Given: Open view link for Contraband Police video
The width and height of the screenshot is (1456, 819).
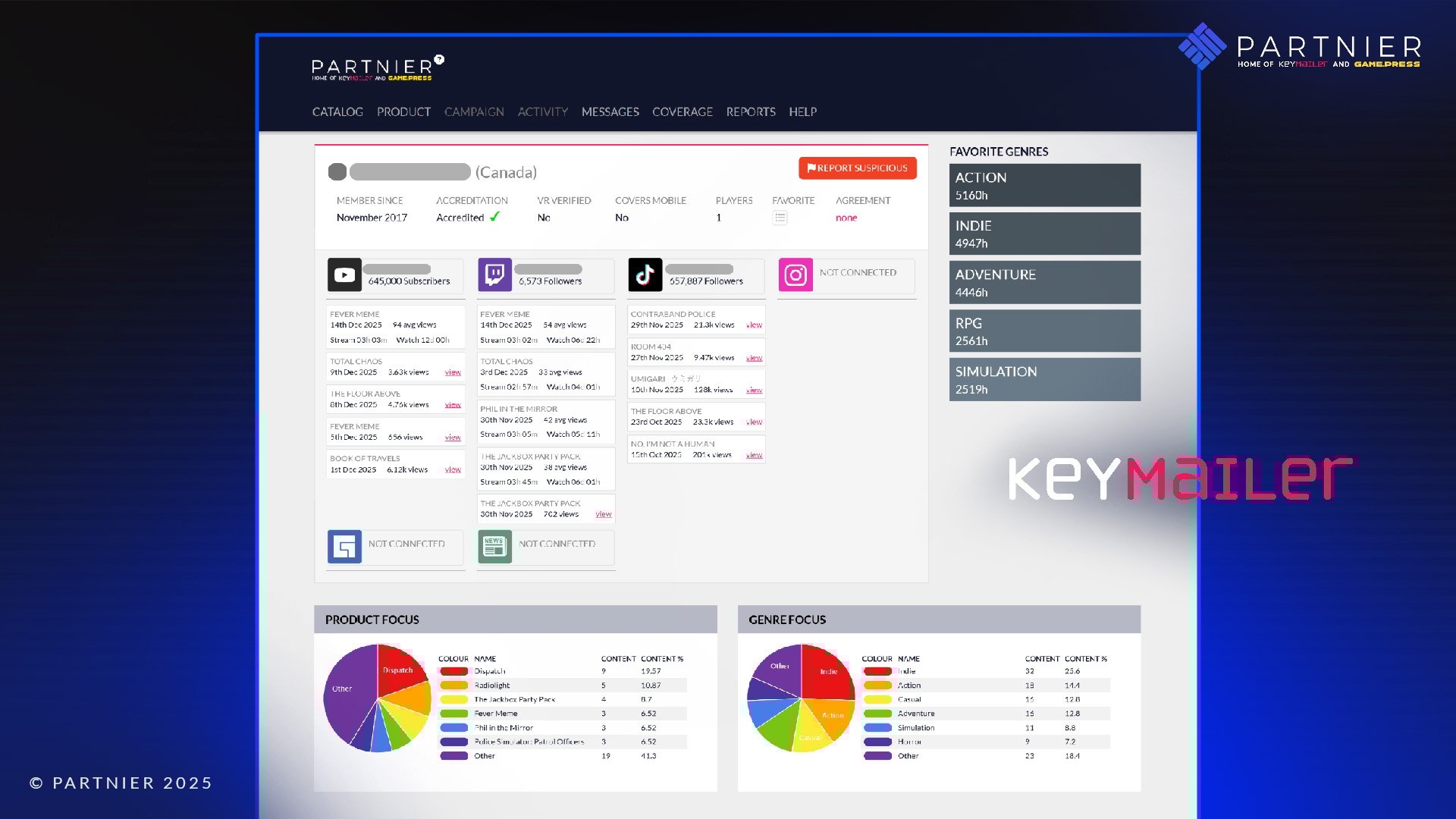Looking at the screenshot, I should click(754, 325).
